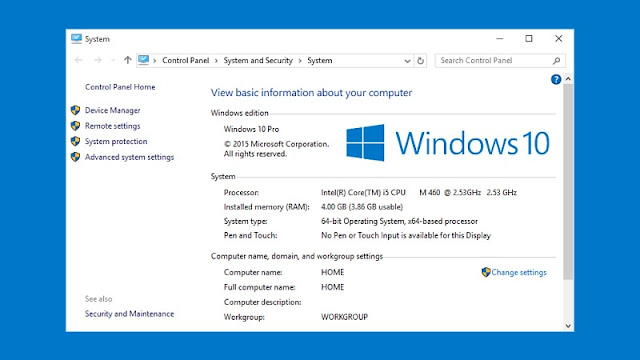Click the '© 2015 Microsoft Corporation.' text

(276, 144)
